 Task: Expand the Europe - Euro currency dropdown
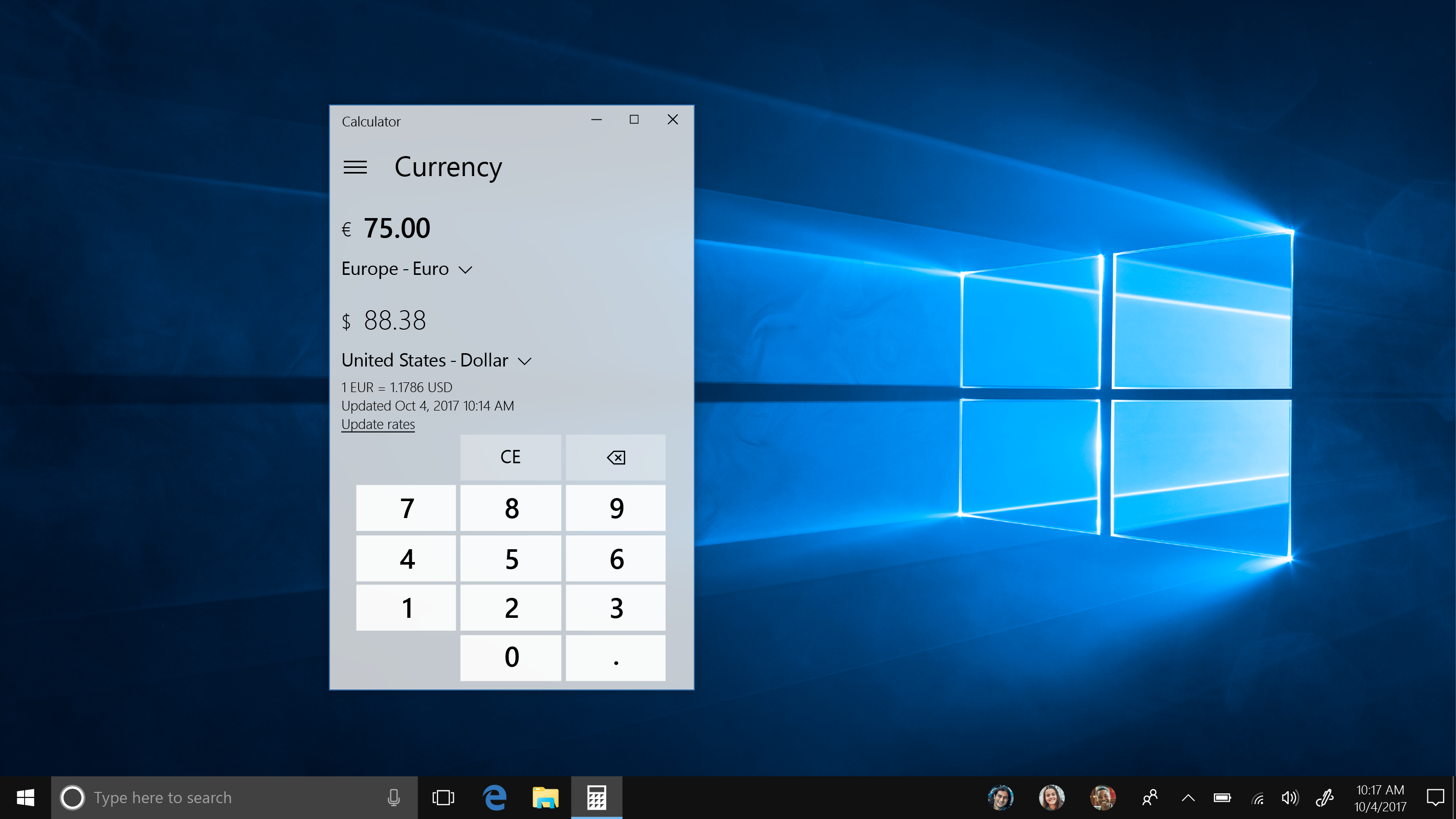pyautogui.click(x=407, y=269)
